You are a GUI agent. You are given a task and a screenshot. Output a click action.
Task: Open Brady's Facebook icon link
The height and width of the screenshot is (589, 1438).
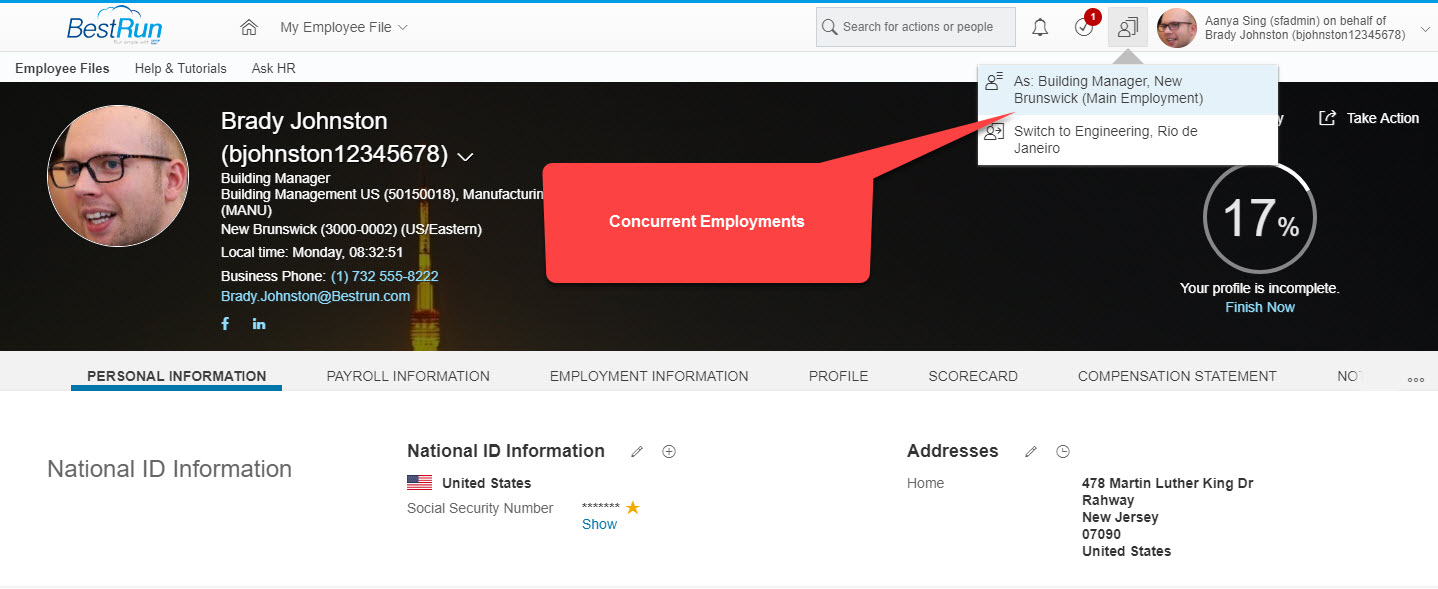[x=225, y=323]
